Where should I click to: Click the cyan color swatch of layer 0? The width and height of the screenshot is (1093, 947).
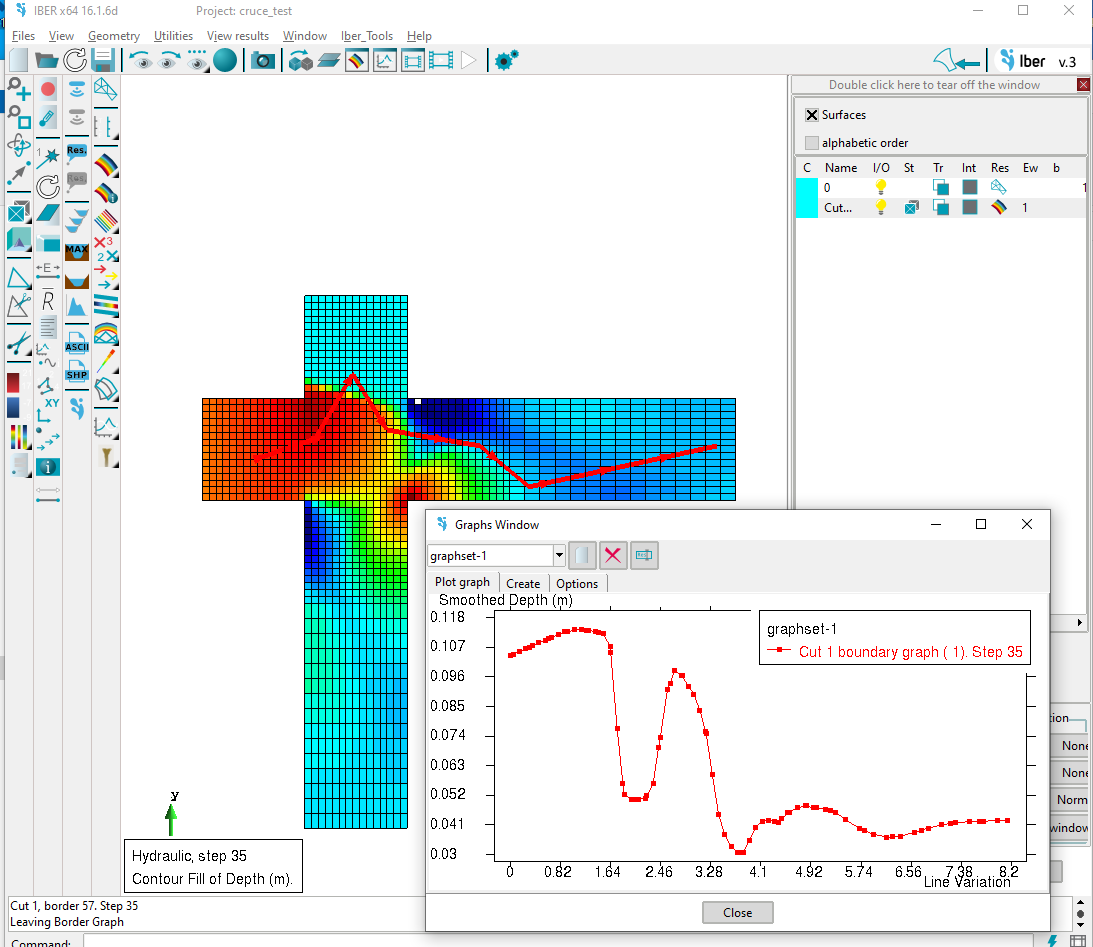coord(807,187)
